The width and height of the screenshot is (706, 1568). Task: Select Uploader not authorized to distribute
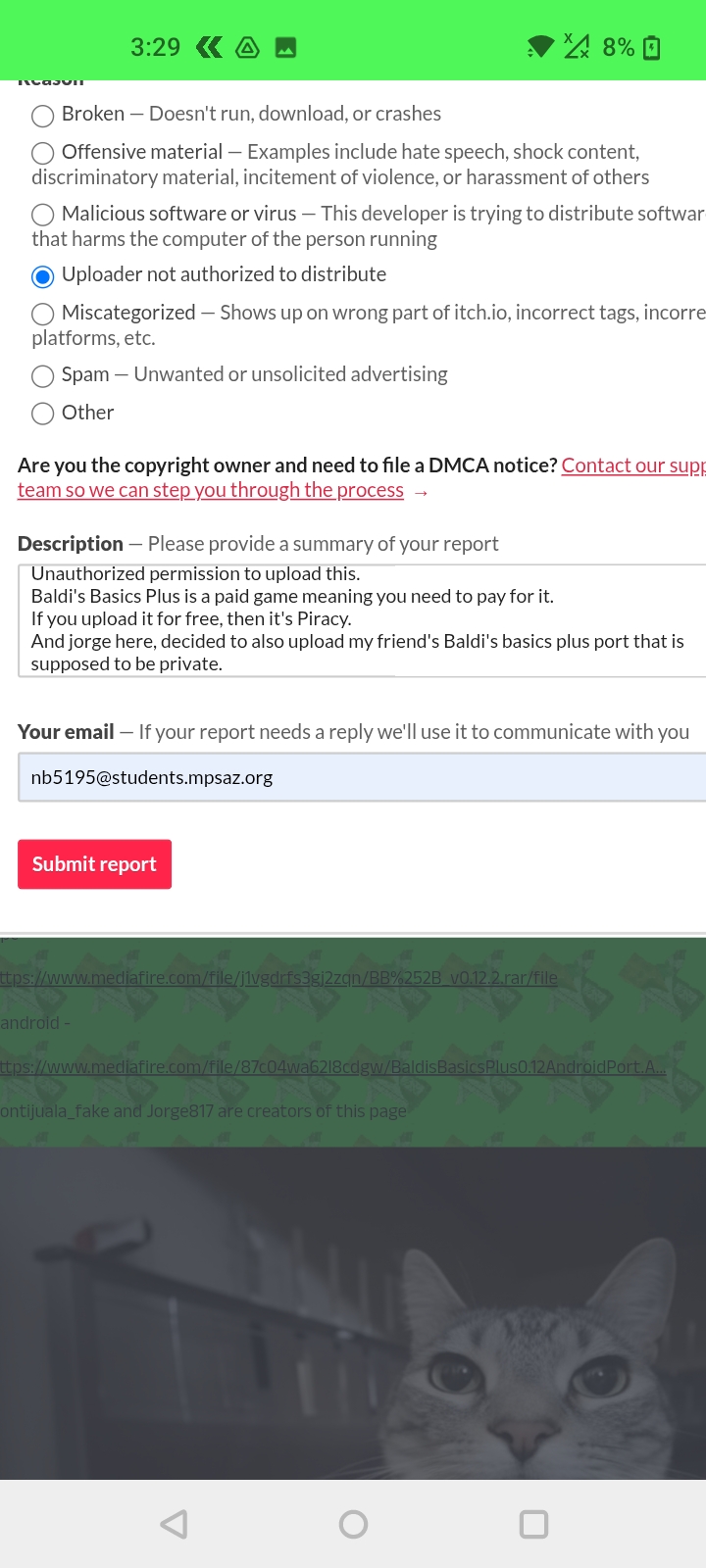pos(42,276)
